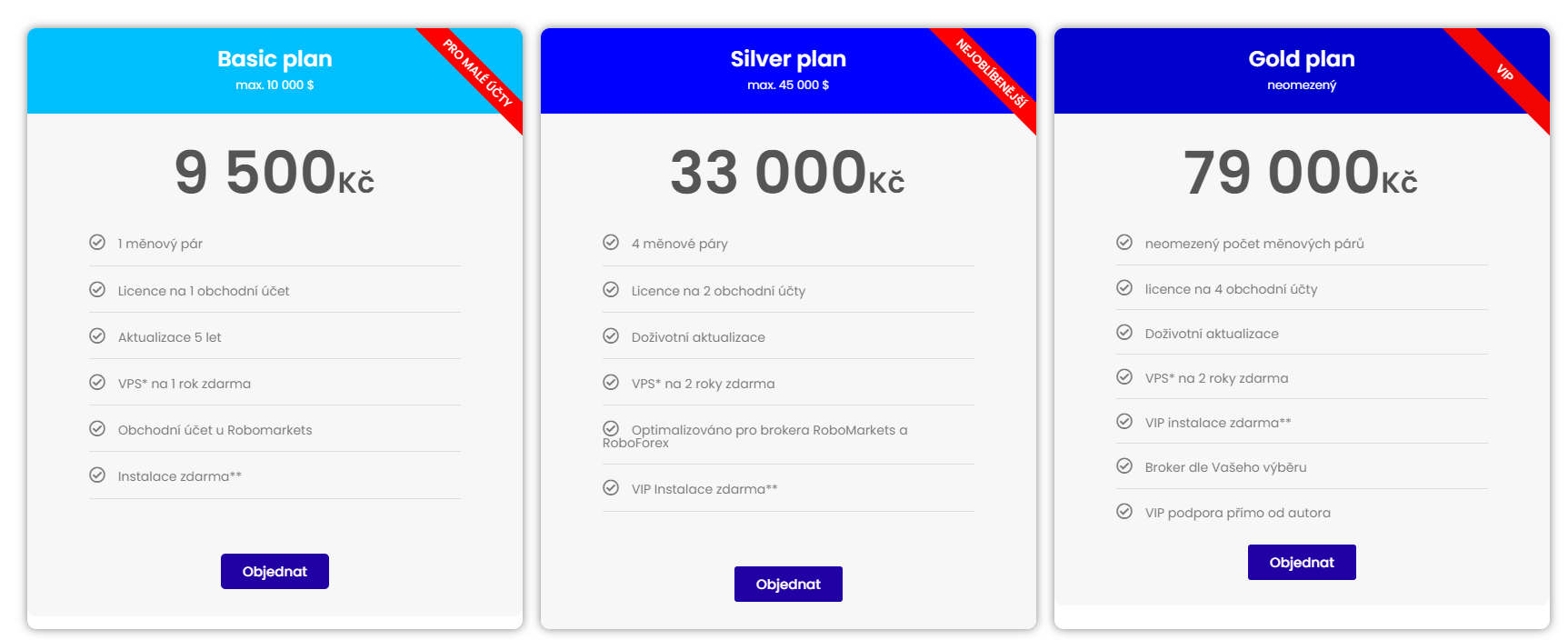Click check icon beside 'VIP Instalace zdarma**' in Silver
This screenshot has height=640, width=1568.
[x=611, y=487]
